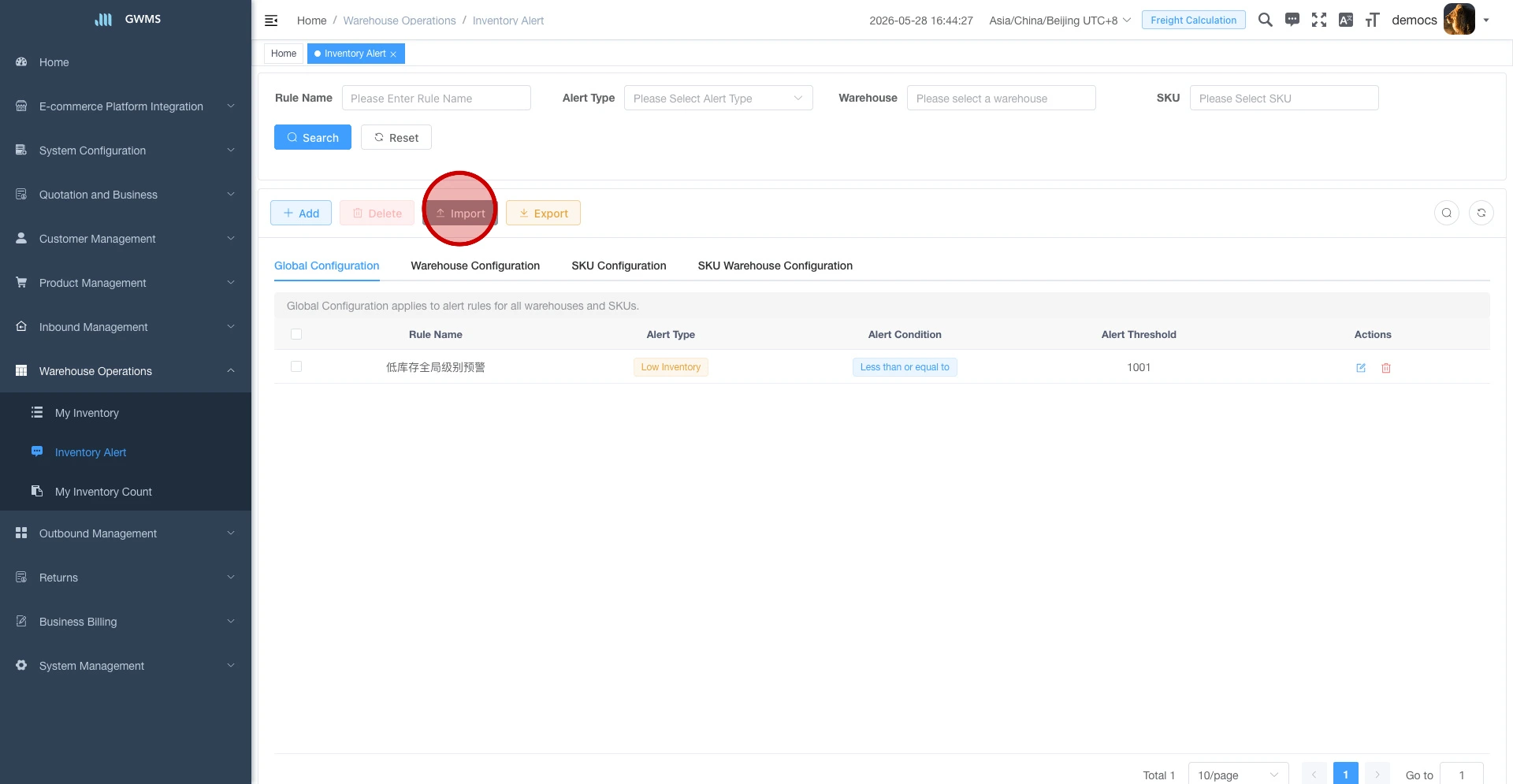This screenshot has height=784, width=1513.
Task: Click pagination page 1 button
Action: click(x=1345, y=775)
